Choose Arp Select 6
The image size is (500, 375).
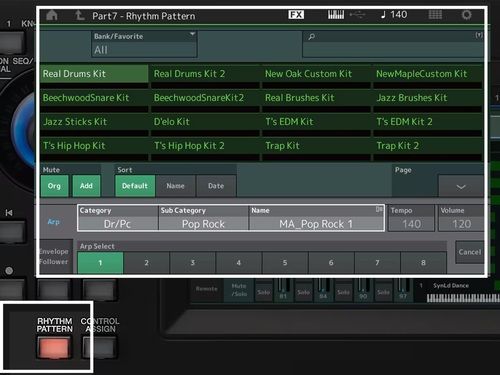pyautogui.click(x=331, y=263)
